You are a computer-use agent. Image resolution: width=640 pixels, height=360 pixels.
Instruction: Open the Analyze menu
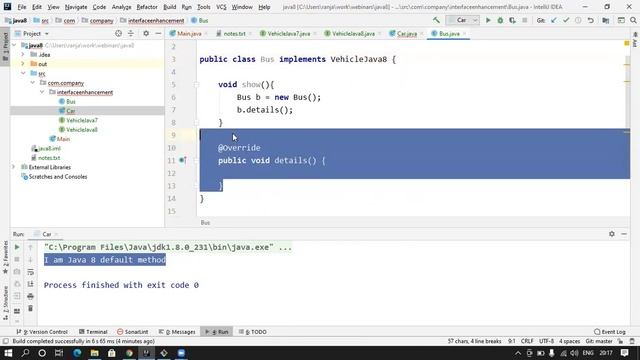tap(121, 7)
